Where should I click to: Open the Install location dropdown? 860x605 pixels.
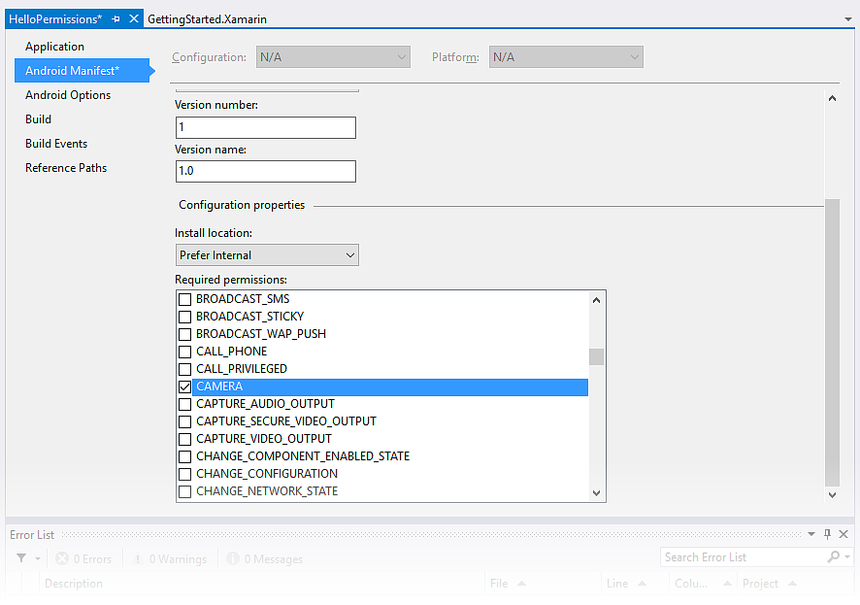(x=349, y=255)
